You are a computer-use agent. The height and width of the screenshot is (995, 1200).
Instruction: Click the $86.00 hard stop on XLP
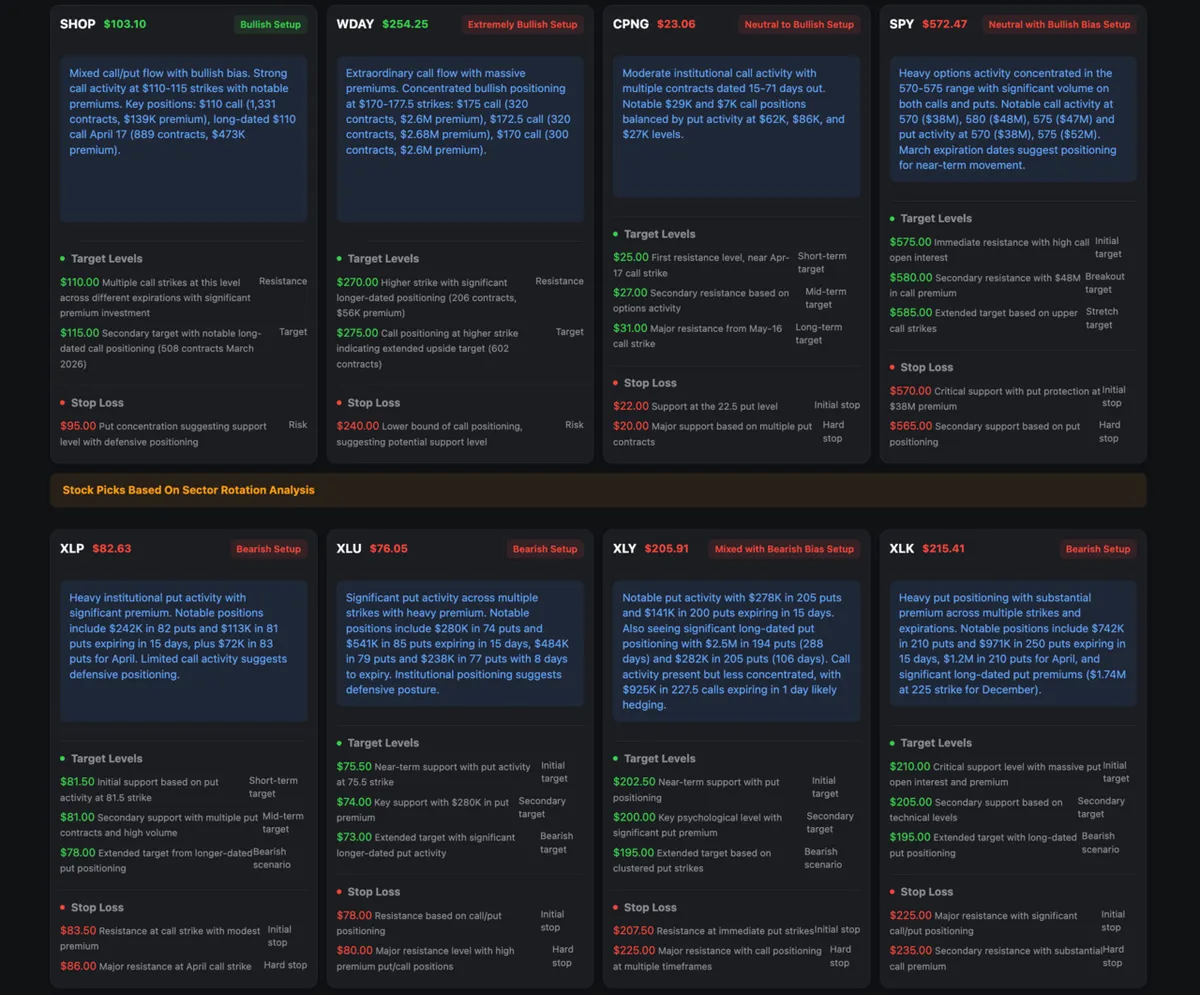(x=78, y=966)
